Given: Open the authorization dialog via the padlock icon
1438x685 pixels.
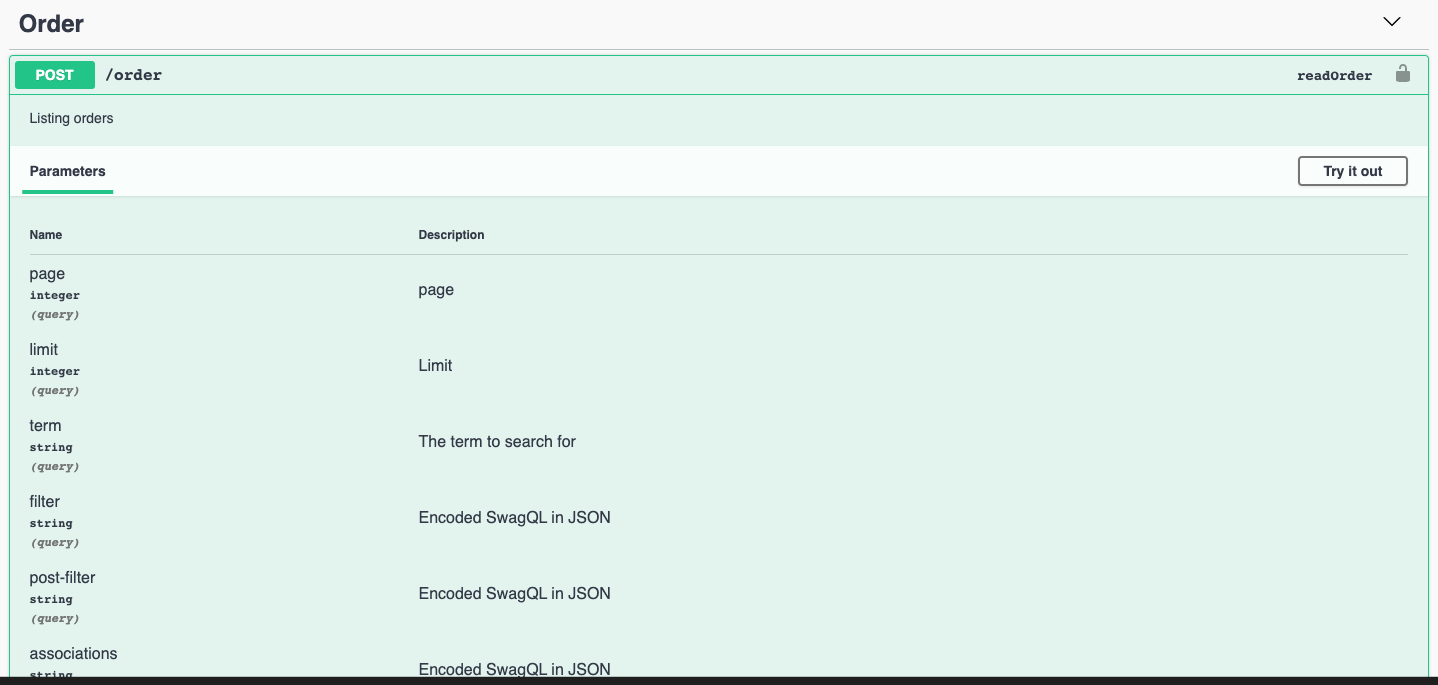Looking at the screenshot, I should 1403,73.
